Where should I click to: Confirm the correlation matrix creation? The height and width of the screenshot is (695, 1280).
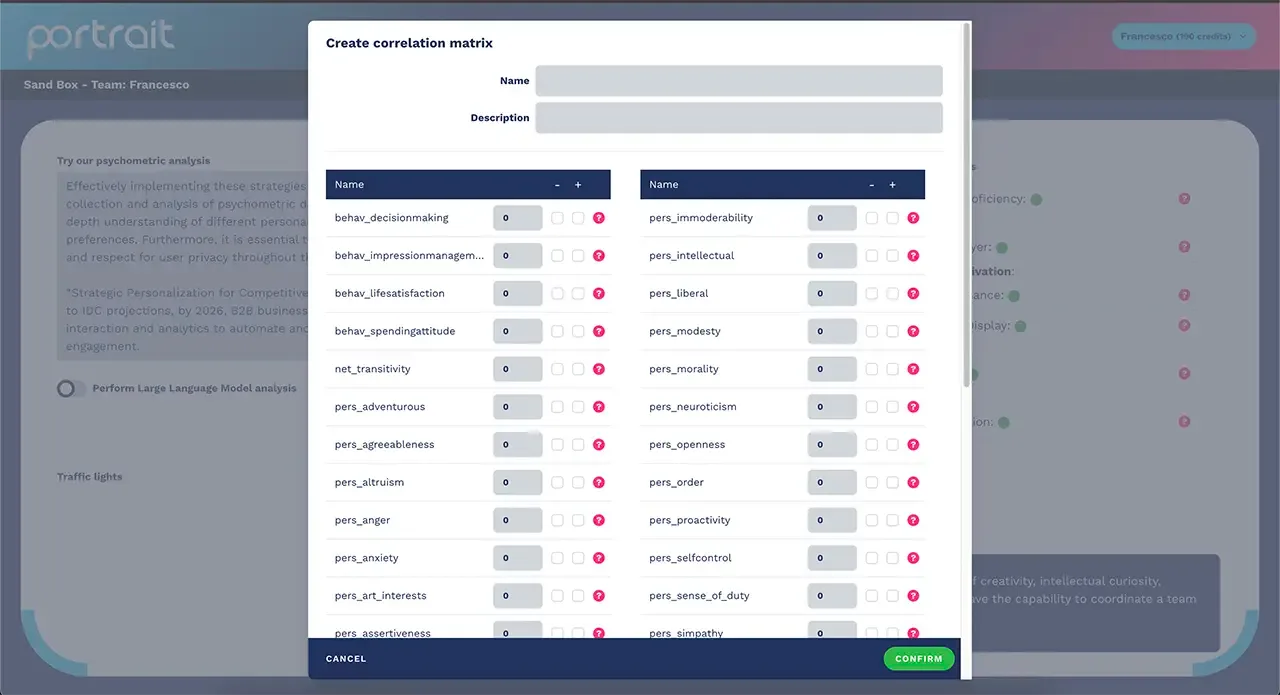coord(919,659)
